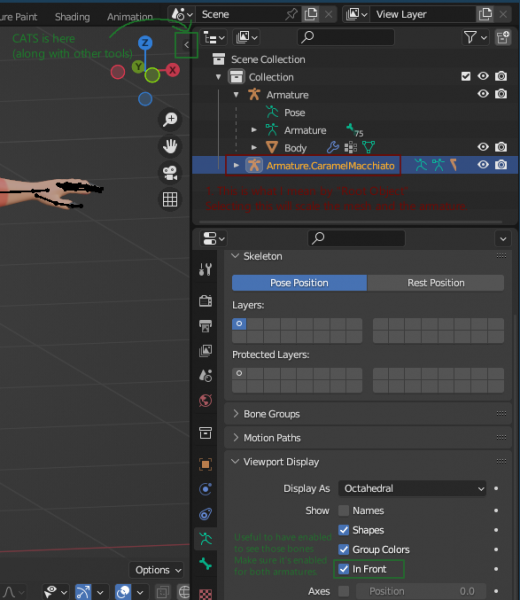Switch orthographic/perspective grid icon
This screenshot has width=520, height=600.
pyautogui.click(x=170, y=199)
